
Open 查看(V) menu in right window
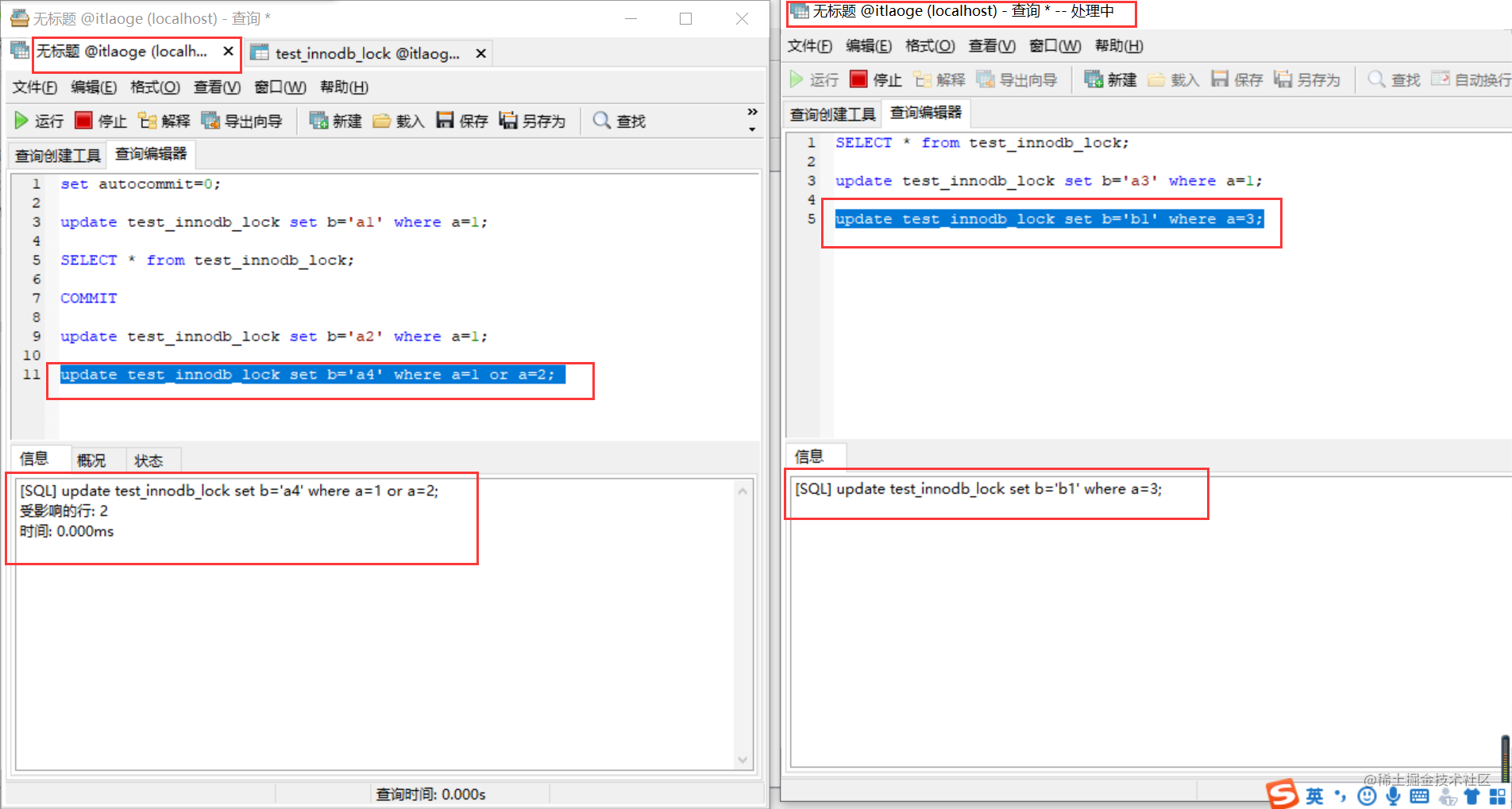[992, 45]
